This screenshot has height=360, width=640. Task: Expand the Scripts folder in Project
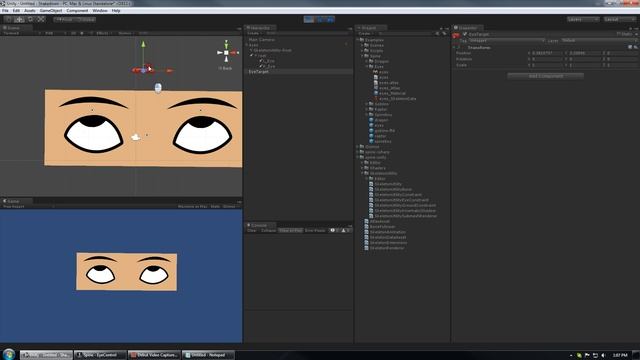click(x=362, y=51)
